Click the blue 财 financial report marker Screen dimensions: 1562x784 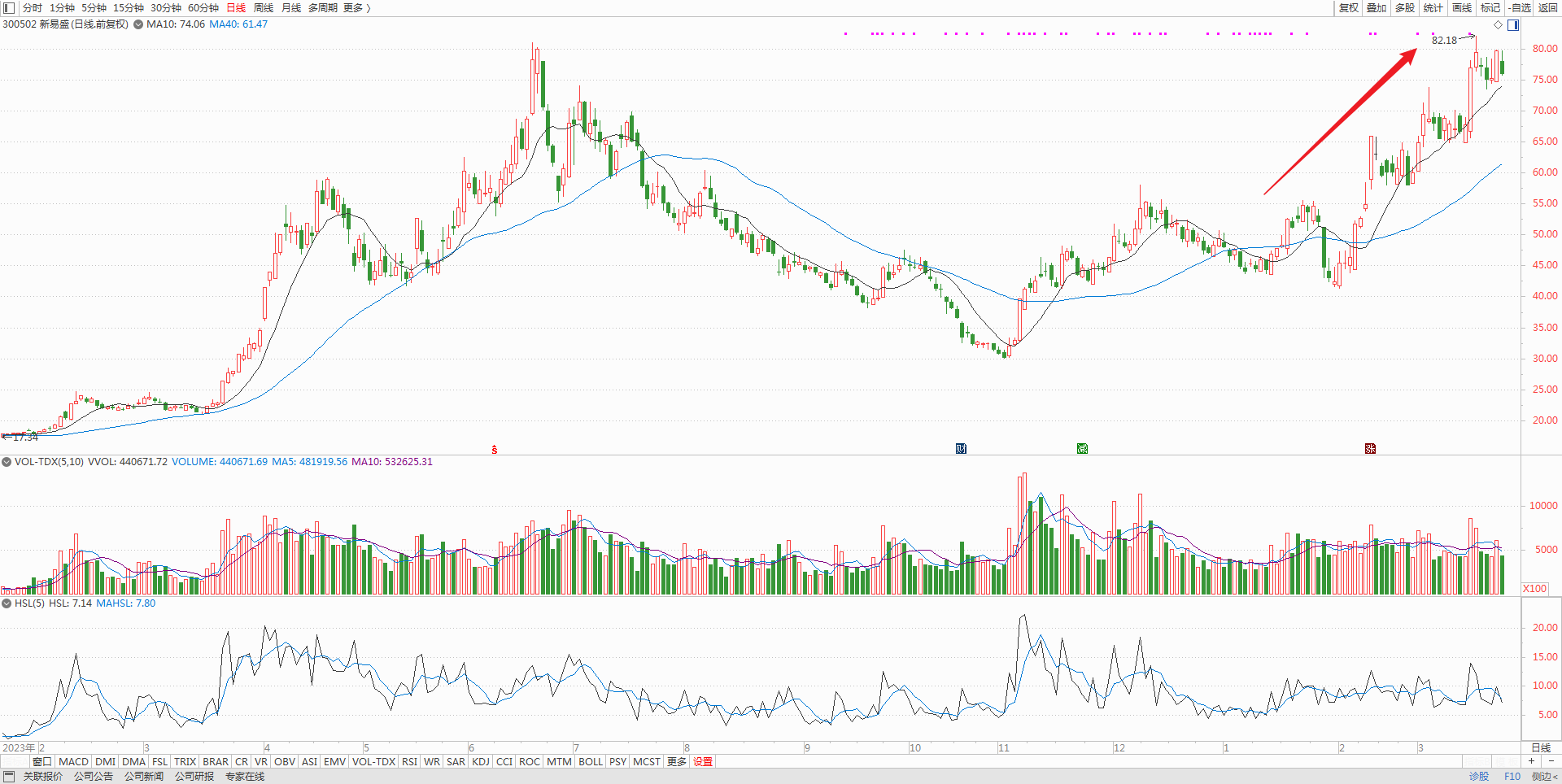point(961,449)
